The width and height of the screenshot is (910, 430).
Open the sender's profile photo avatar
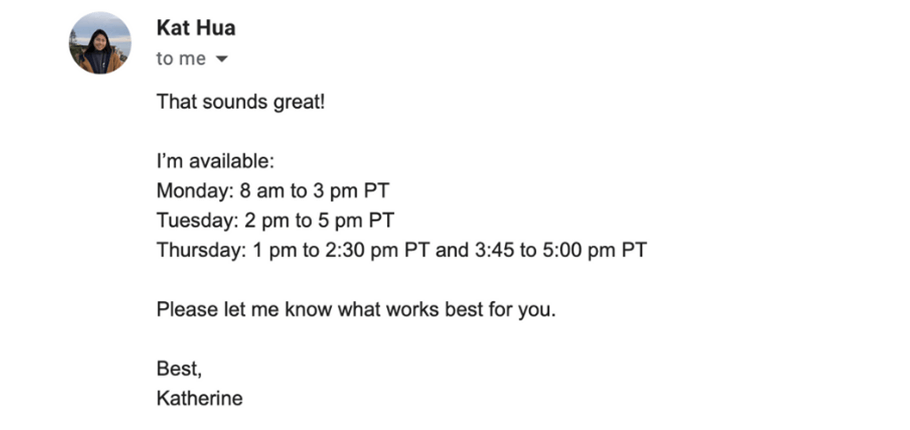click(x=100, y=43)
